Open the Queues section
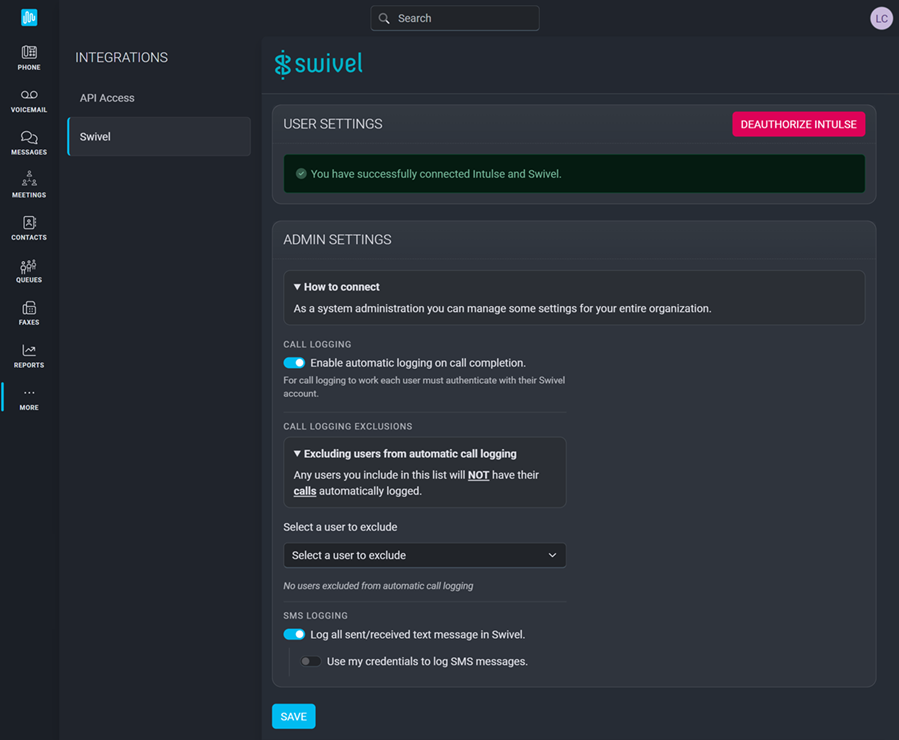899x740 pixels. click(29, 271)
